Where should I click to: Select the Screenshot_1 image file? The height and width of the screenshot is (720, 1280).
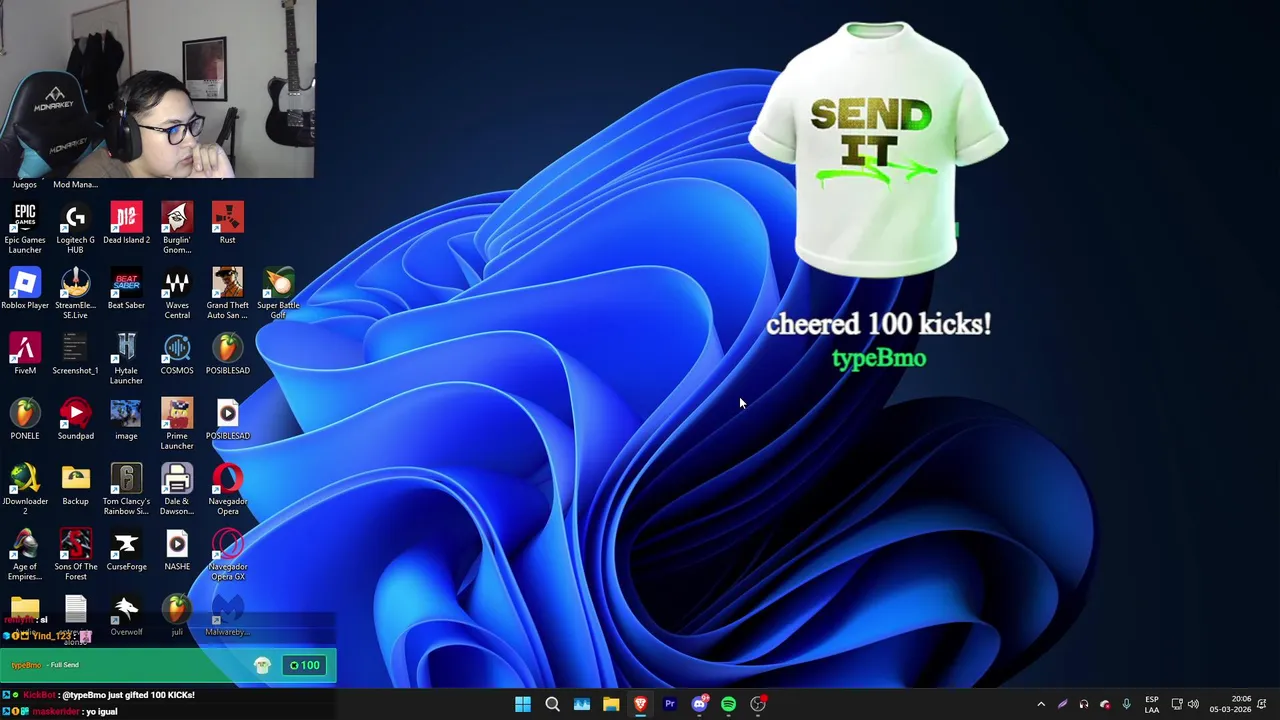tap(75, 354)
